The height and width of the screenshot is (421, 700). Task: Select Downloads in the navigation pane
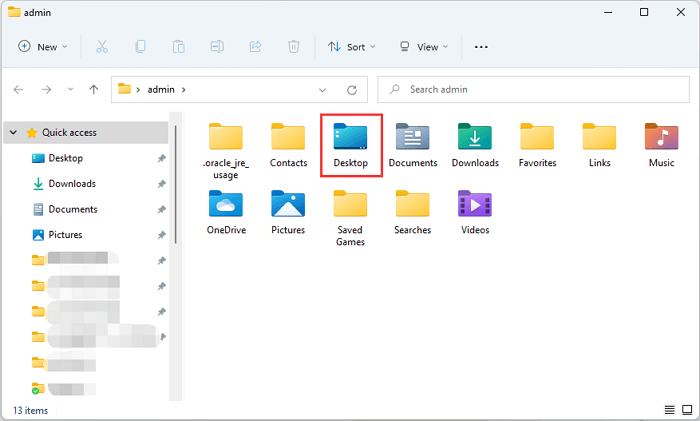(x=72, y=184)
